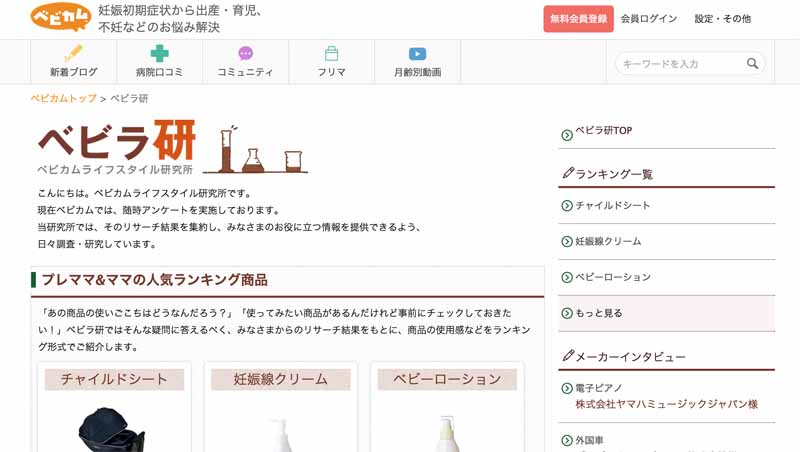This screenshot has height=452, width=800.
Task: Click pencil icon beside メーカーインタビュー heading
Action: [568, 356]
